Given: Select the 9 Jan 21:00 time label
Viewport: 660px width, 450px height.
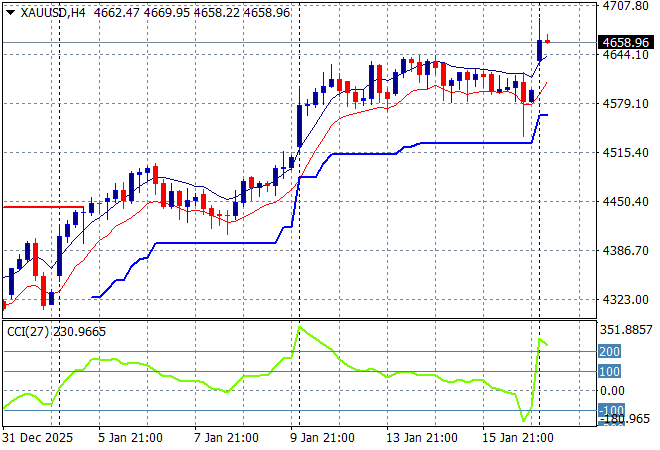Looking at the screenshot, I should coord(323,438).
